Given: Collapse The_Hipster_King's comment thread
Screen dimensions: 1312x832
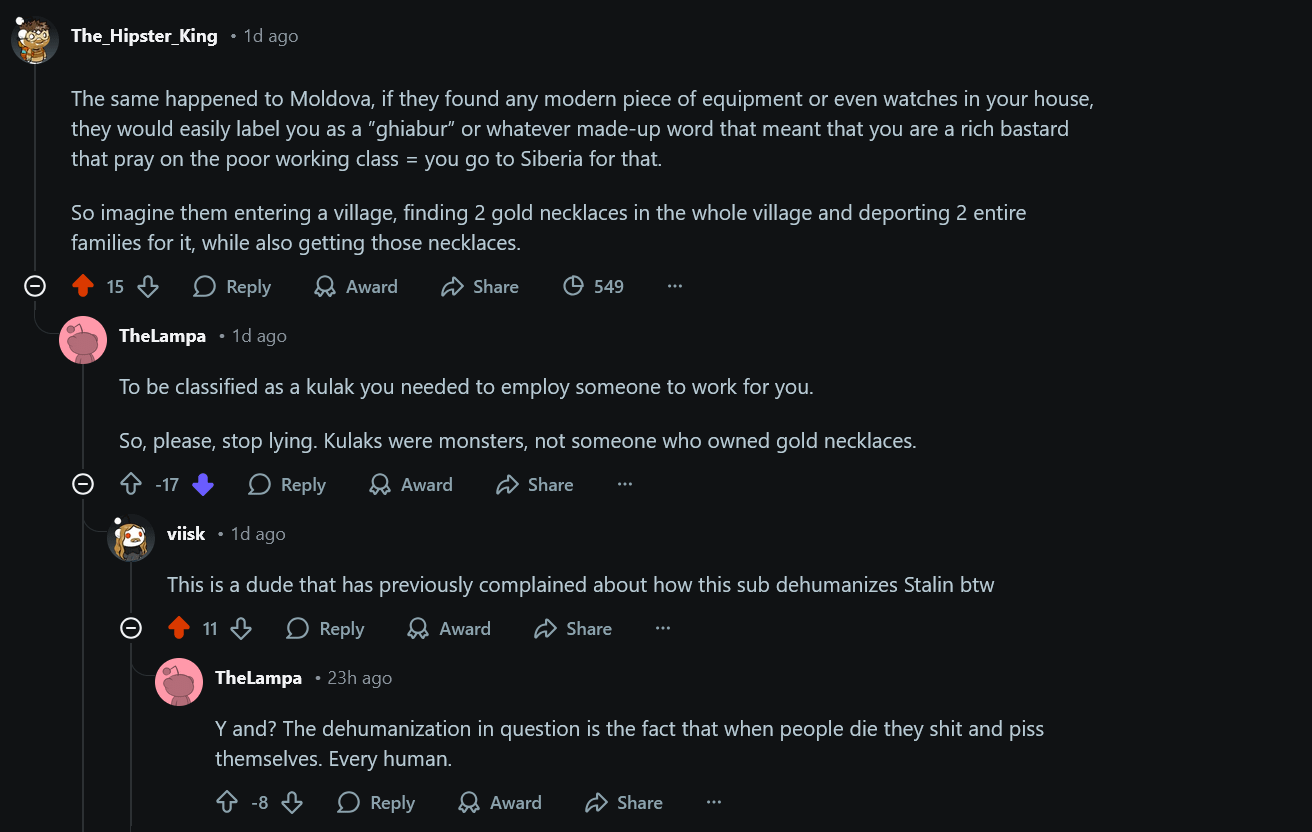Looking at the screenshot, I should tap(35, 287).
